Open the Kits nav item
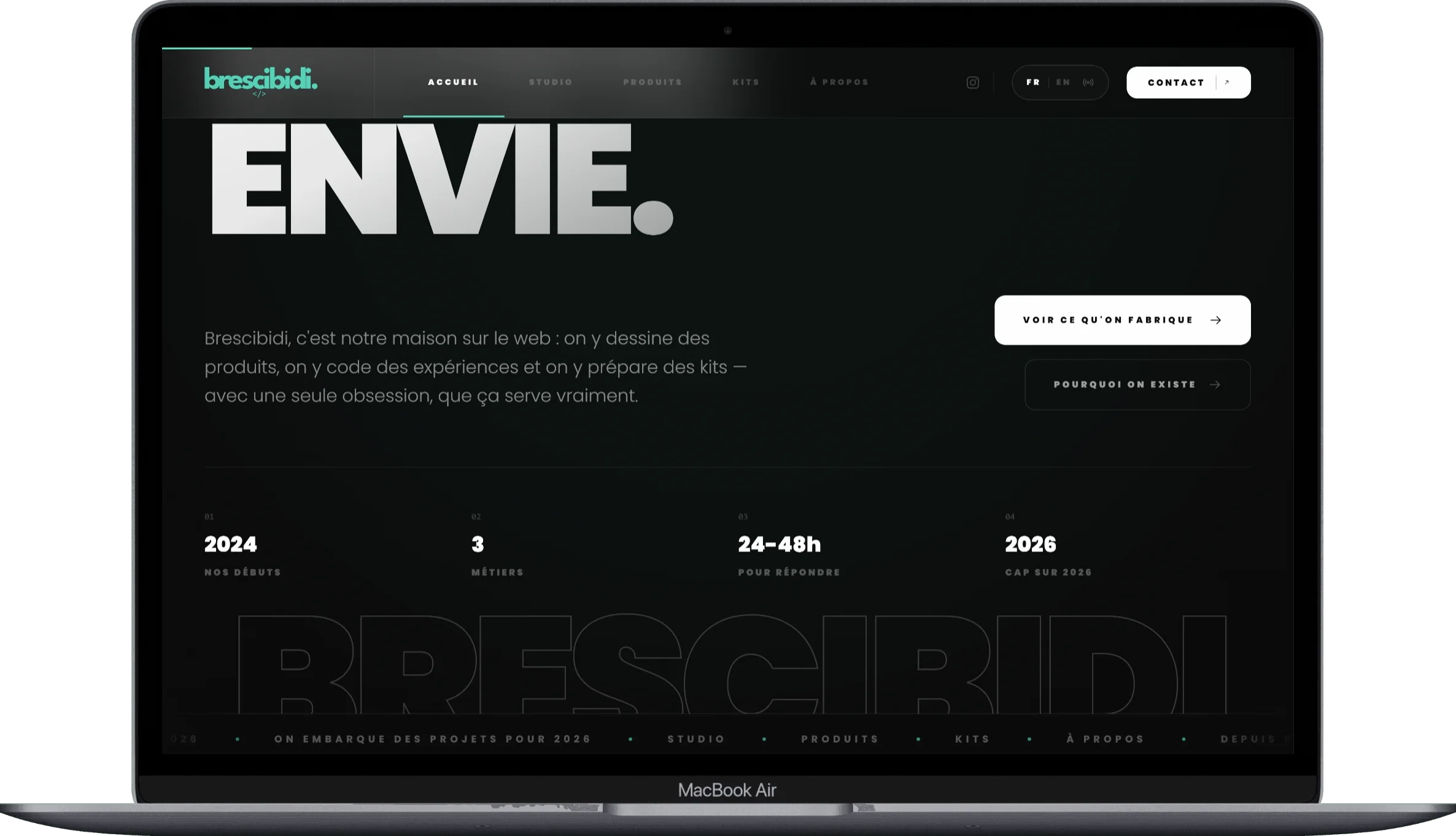1456x836 pixels. tap(746, 82)
